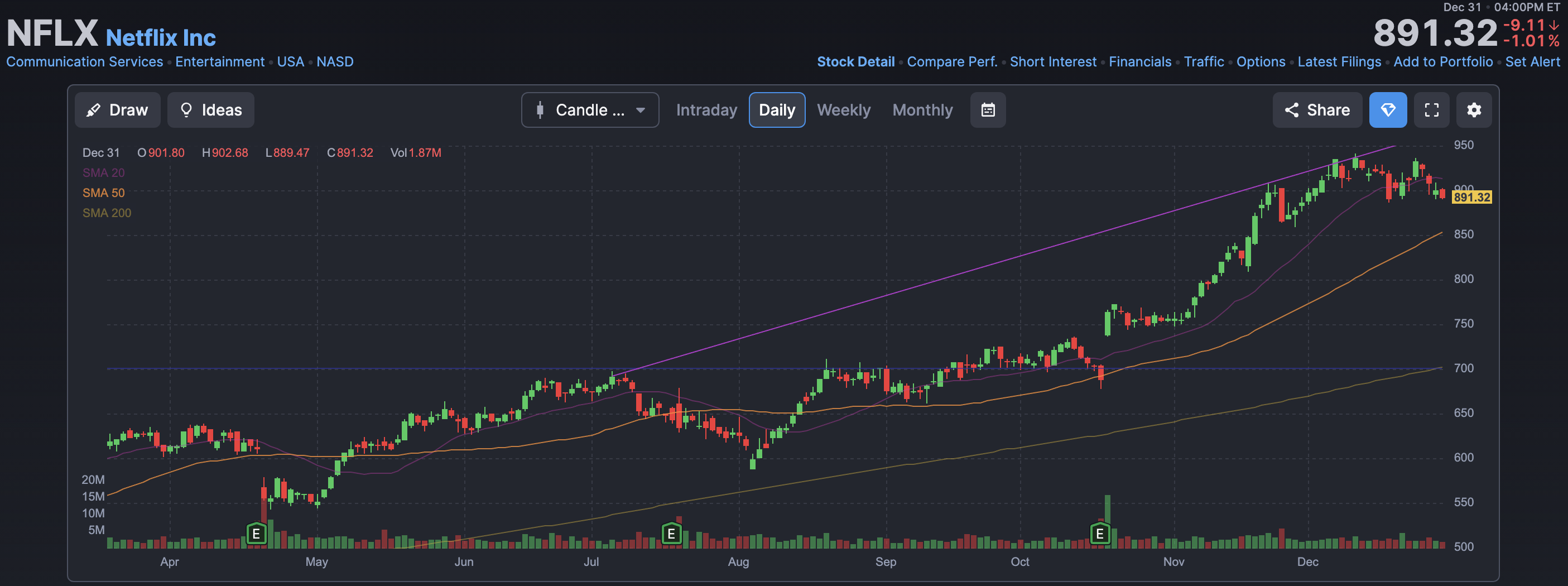
Task: Open the USA country link
Action: (x=290, y=62)
